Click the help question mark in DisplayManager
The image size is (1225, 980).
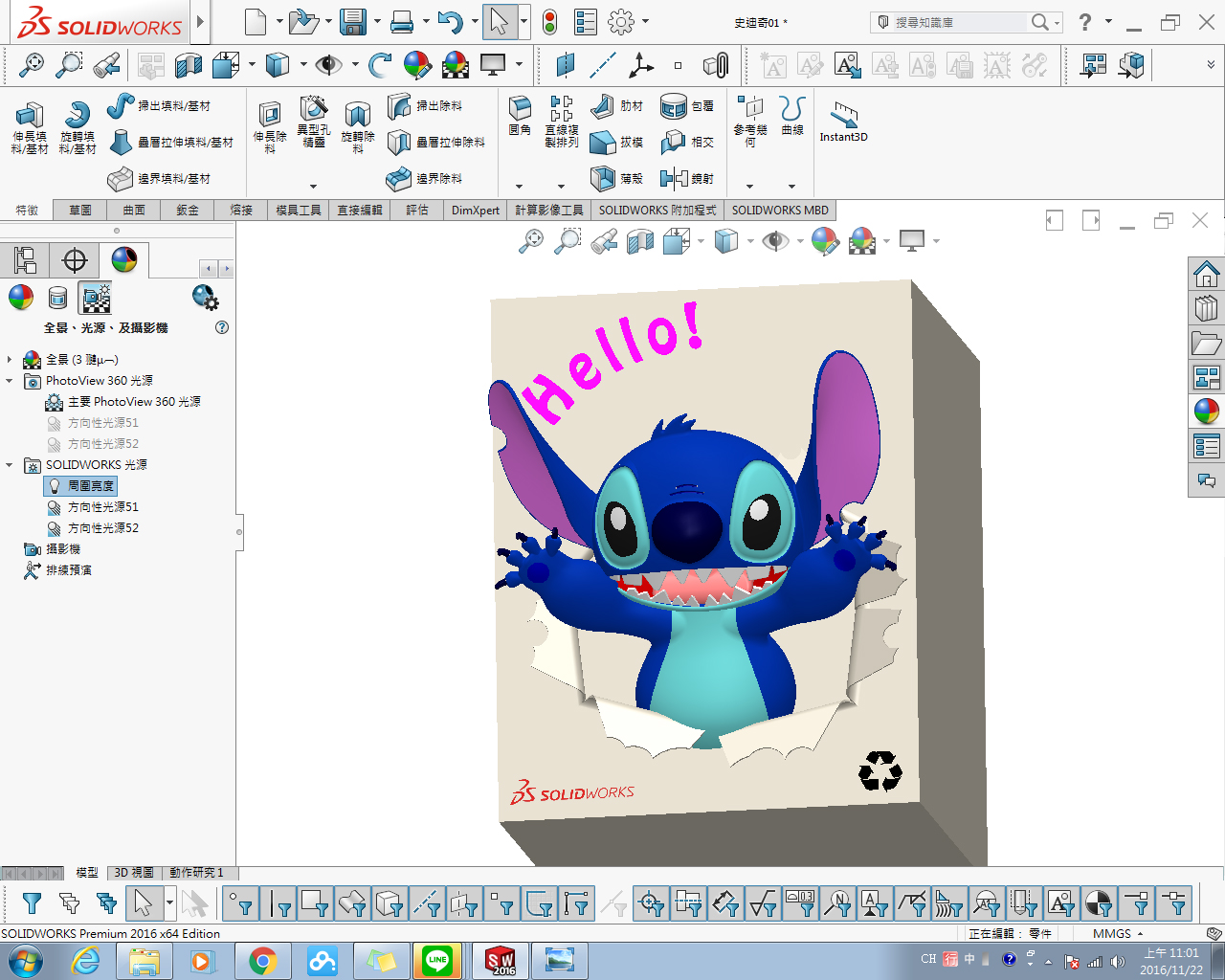(x=222, y=327)
